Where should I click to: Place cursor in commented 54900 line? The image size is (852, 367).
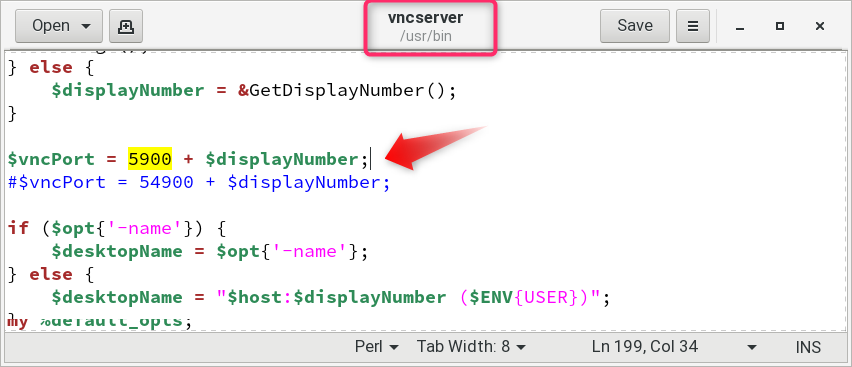point(199,182)
